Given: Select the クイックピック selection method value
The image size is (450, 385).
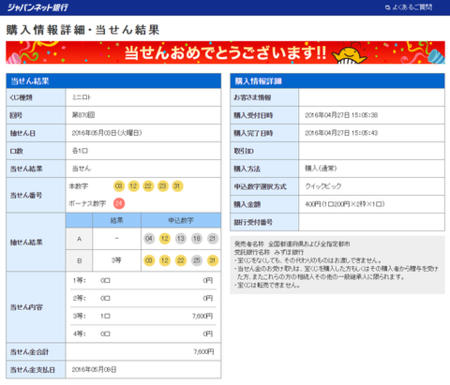Looking at the screenshot, I should pos(323,186).
